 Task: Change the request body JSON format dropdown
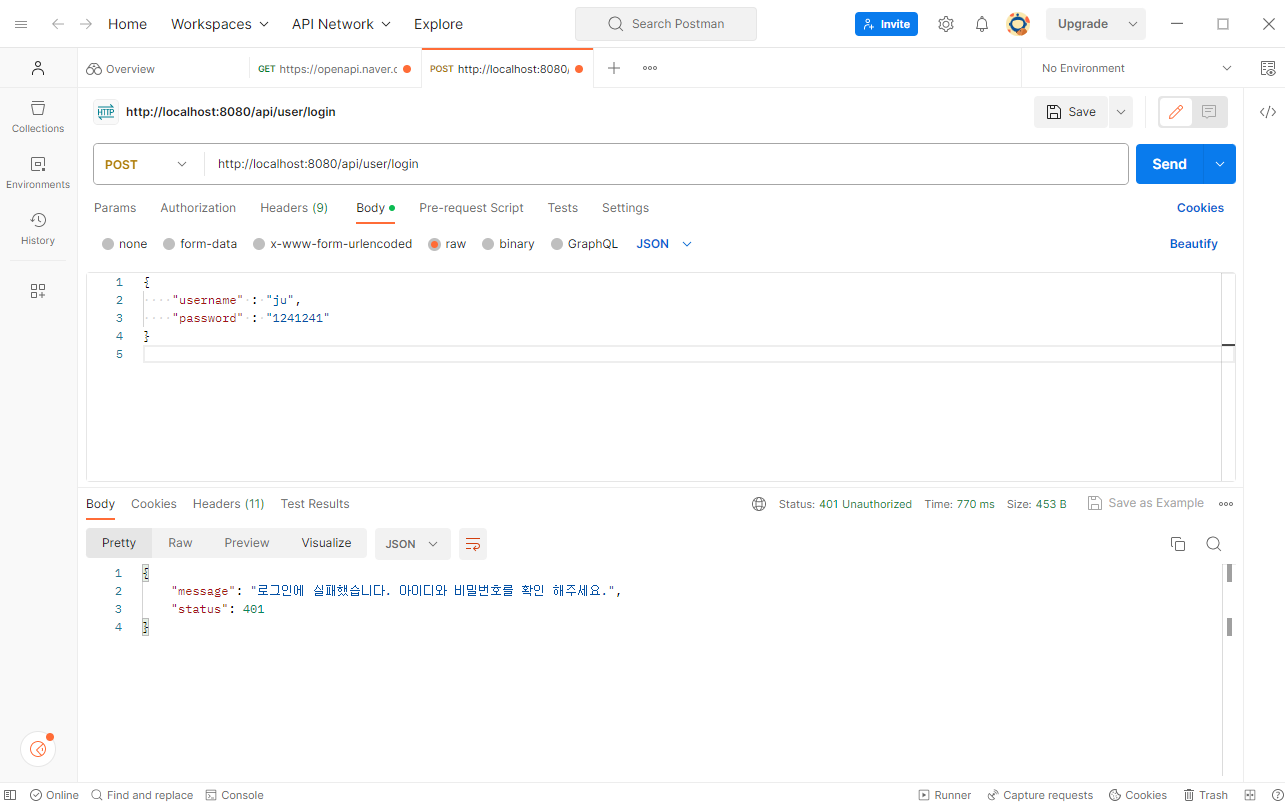pyautogui.click(x=664, y=244)
